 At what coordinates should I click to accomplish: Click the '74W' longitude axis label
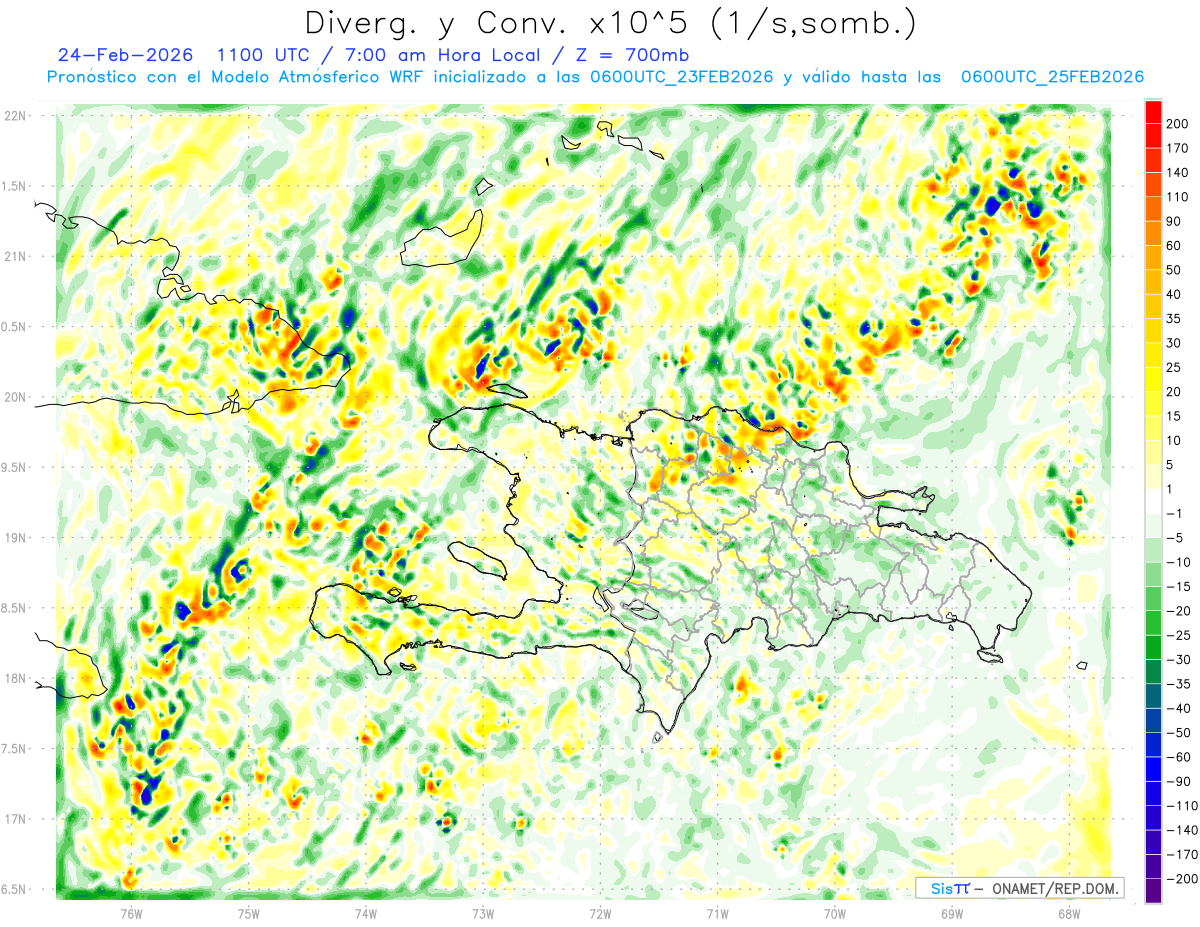coord(366,913)
